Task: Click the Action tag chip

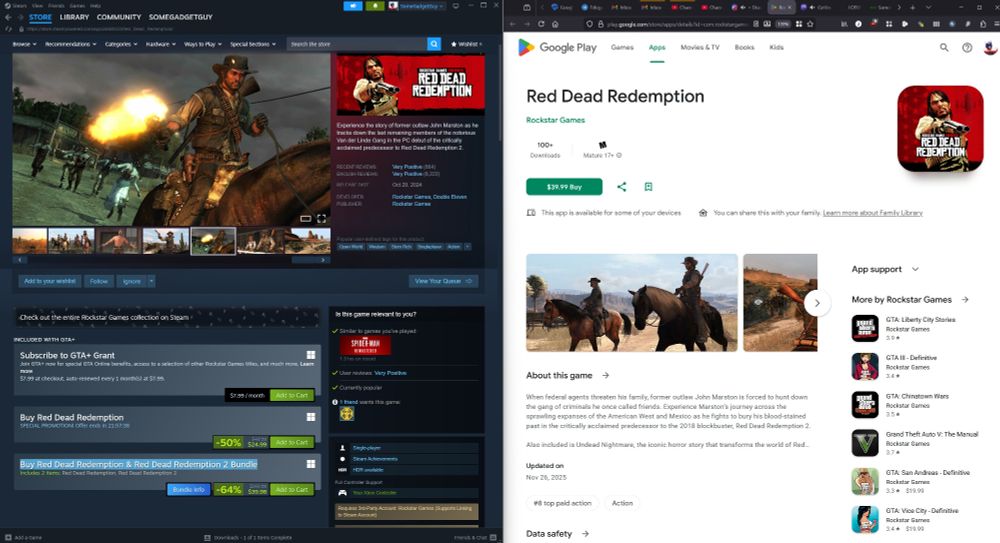Action: click(622, 503)
